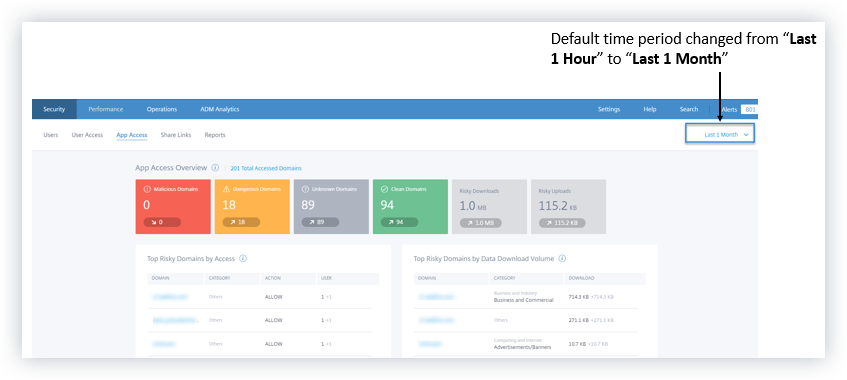
Task: Select the App Access sub-tab
Action: 132,135
